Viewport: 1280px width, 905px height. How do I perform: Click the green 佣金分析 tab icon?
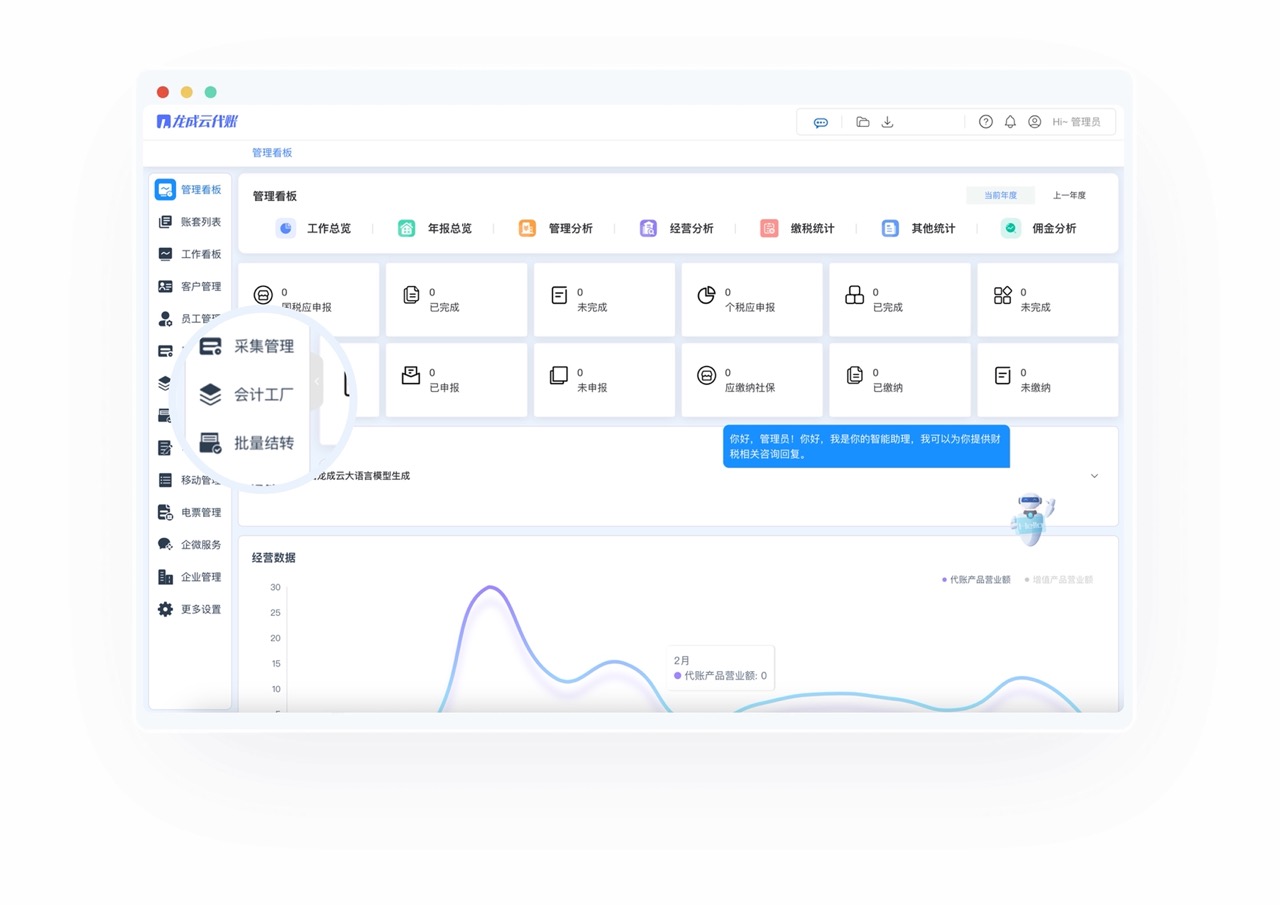[1011, 228]
